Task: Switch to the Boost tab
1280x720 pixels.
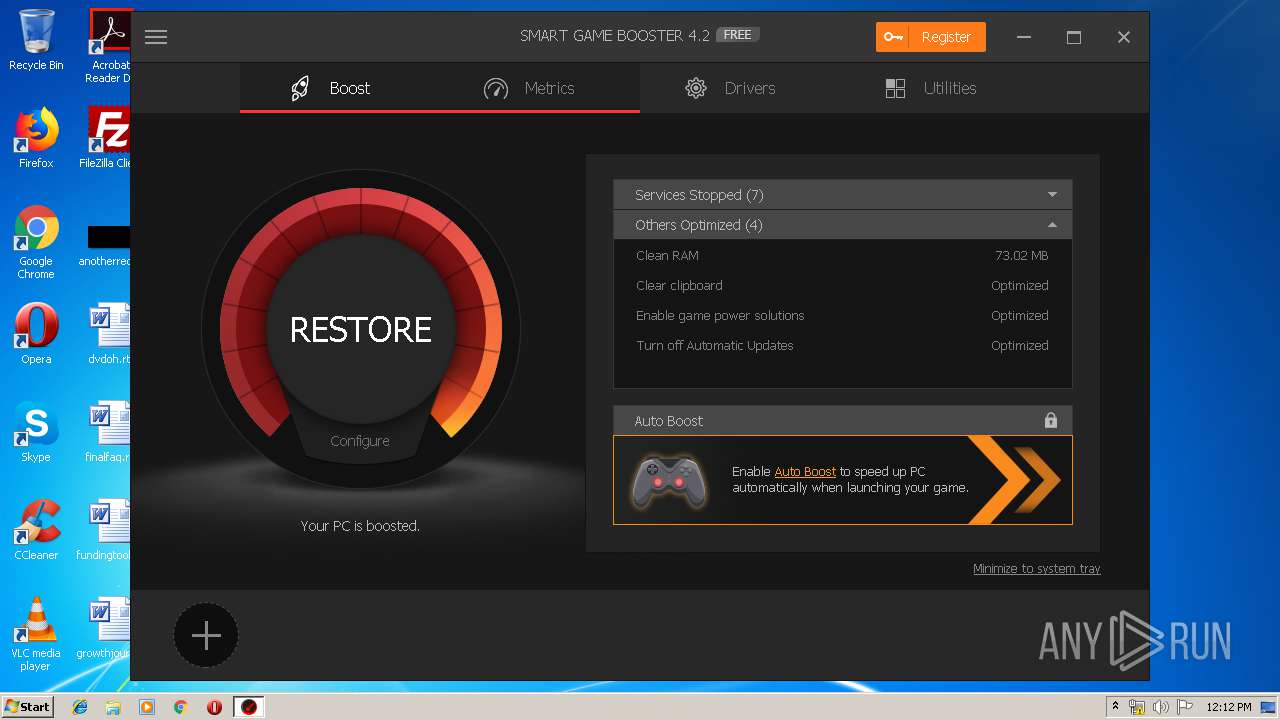Action: (x=340, y=88)
